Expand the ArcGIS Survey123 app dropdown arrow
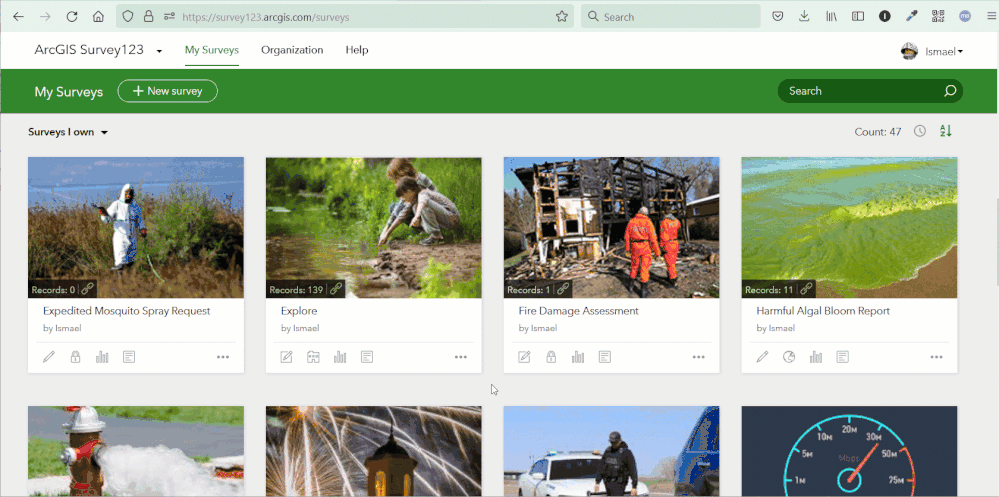The height and width of the screenshot is (497, 999). pos(159,51)
